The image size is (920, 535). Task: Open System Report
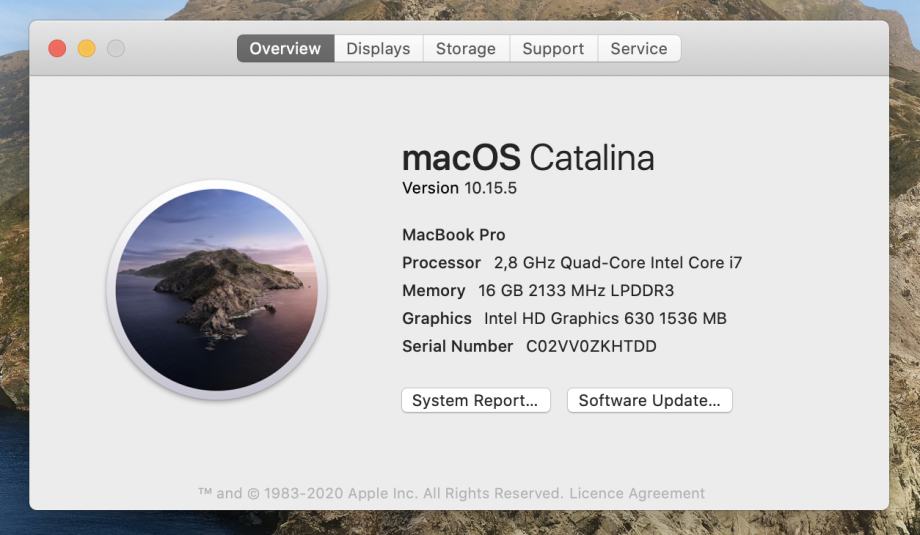475,401
